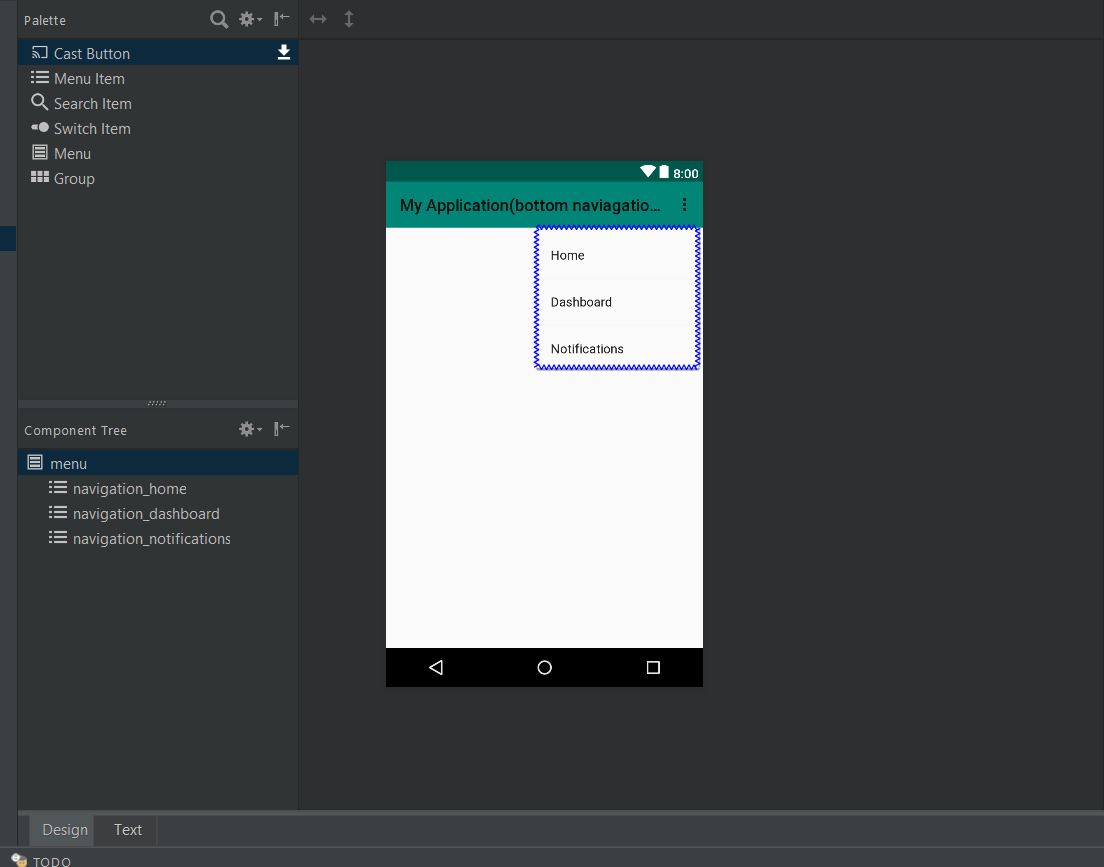Select Menu entry in the Palette list
This screenshot has height=867, width=1104.
click(158, 154)
